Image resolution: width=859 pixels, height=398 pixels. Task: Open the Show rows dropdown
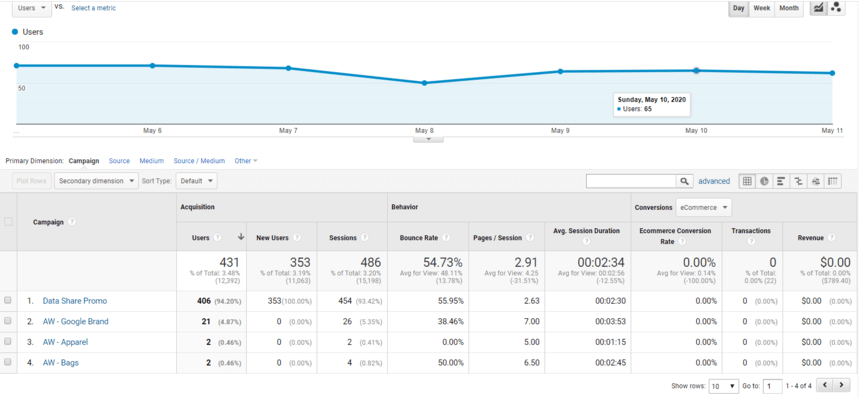724,386
